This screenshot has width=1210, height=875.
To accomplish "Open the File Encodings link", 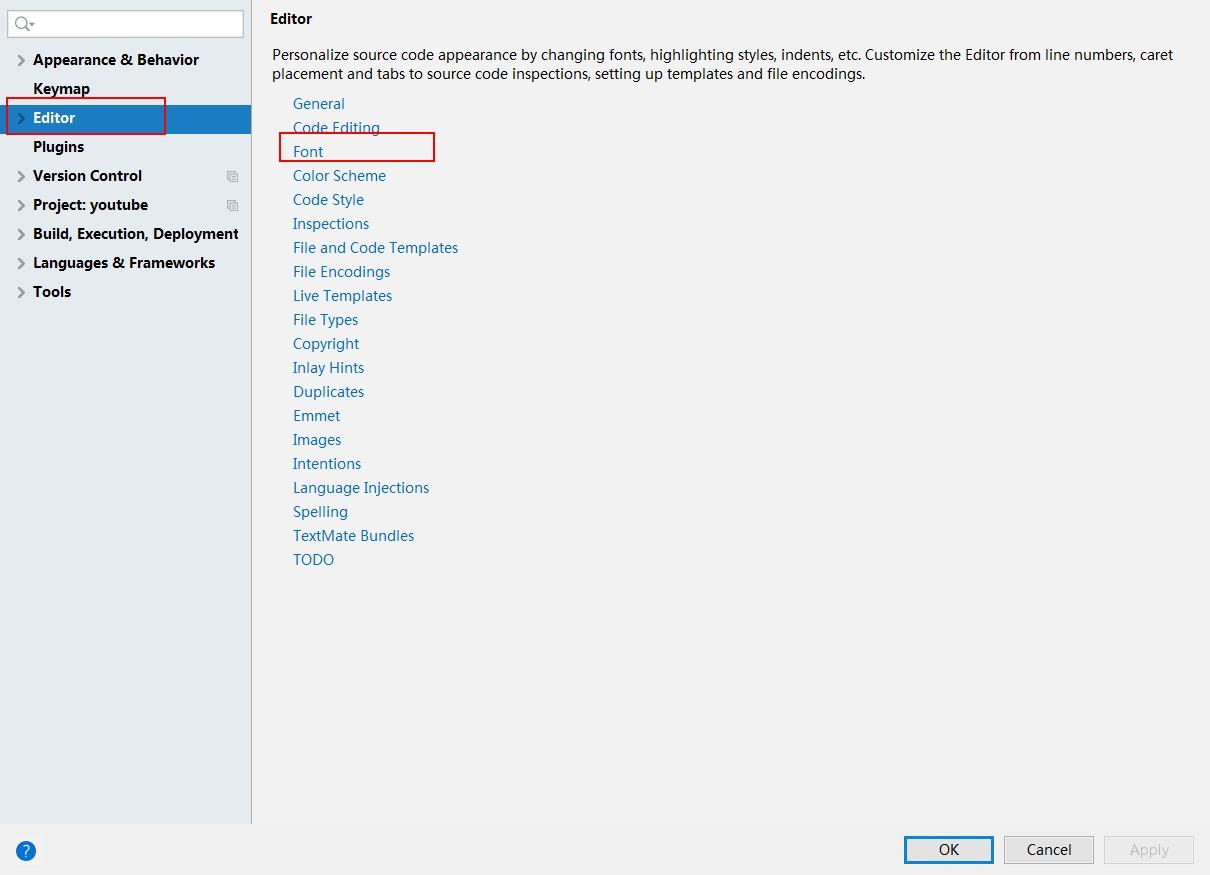I will [x=341, y=272].
